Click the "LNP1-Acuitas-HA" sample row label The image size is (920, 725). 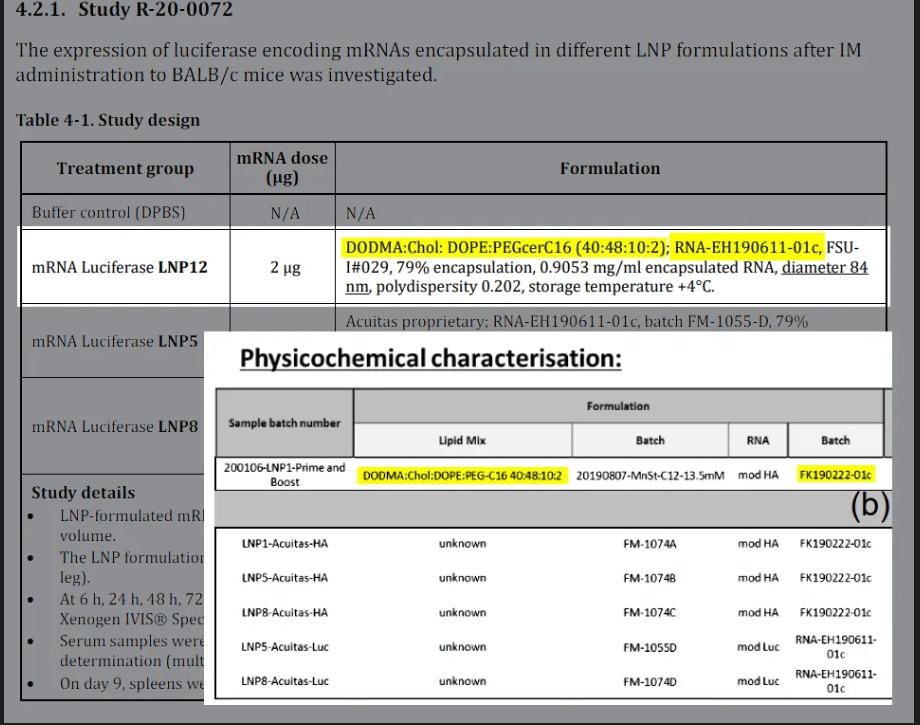(x=284, y=544)
